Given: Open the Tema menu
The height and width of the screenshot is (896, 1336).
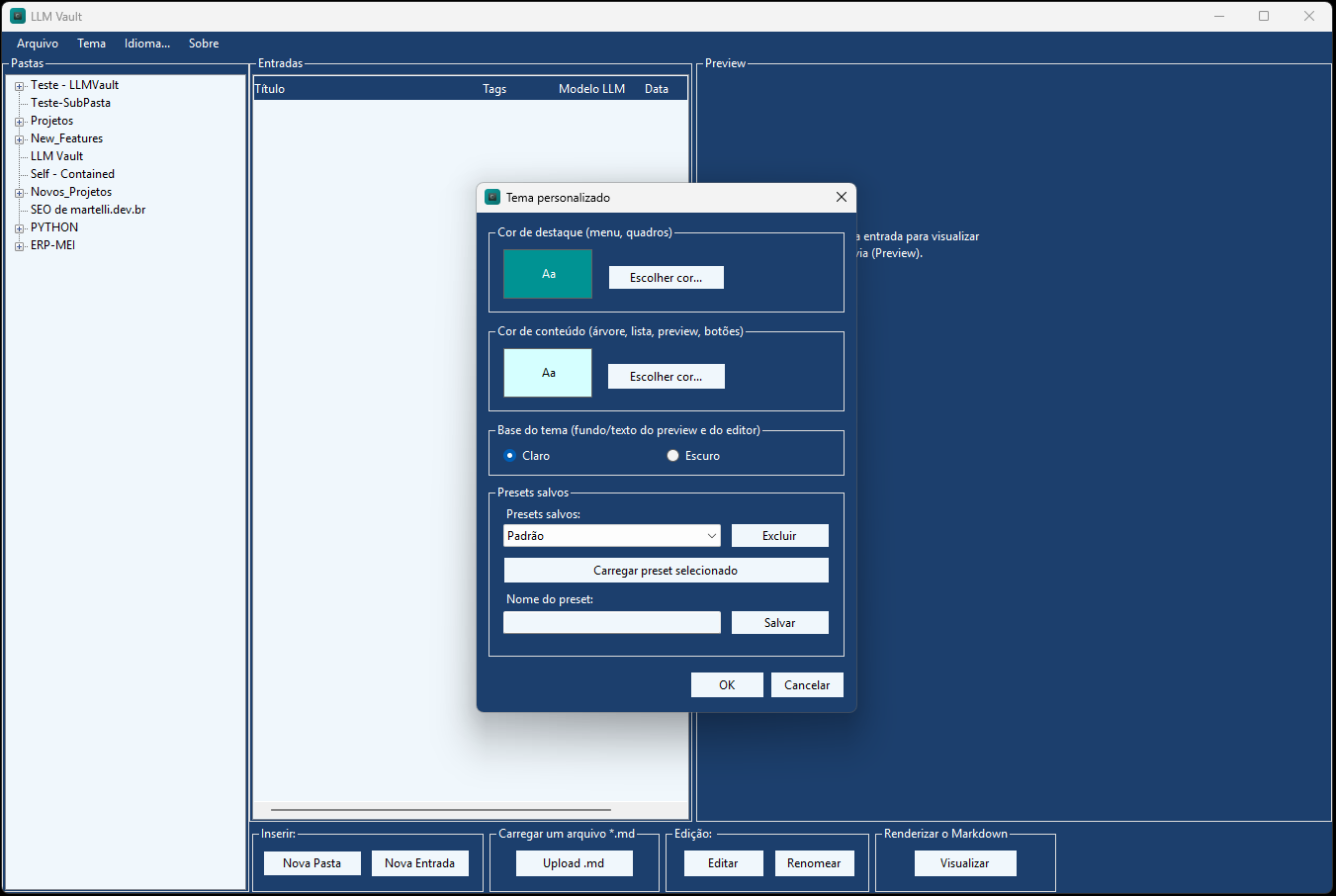Looking at the screenshot, I should [92, 44].
